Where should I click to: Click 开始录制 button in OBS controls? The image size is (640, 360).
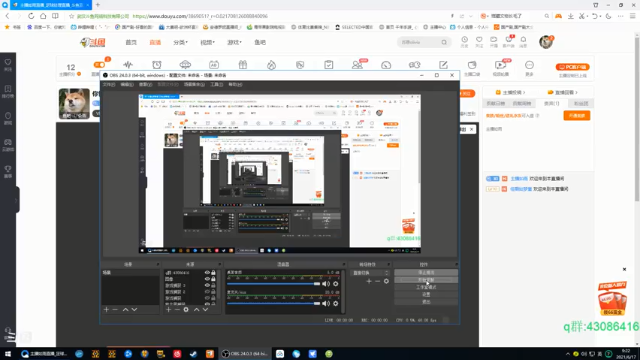pos(426,280)
